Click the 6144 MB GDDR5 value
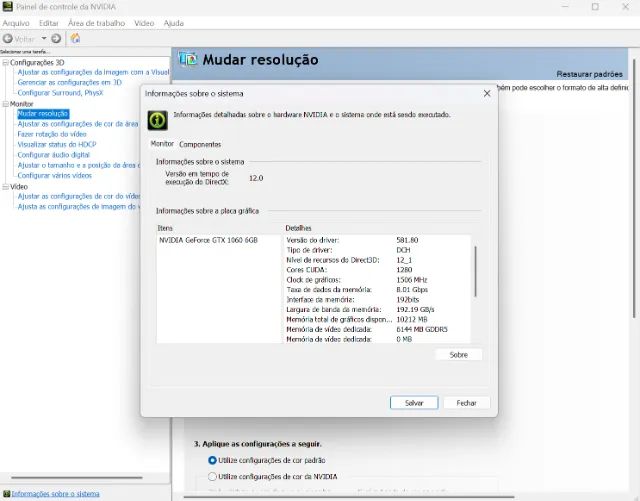Image resolution: width=640 pixels, height=501 pixels. tap(422, 329)
